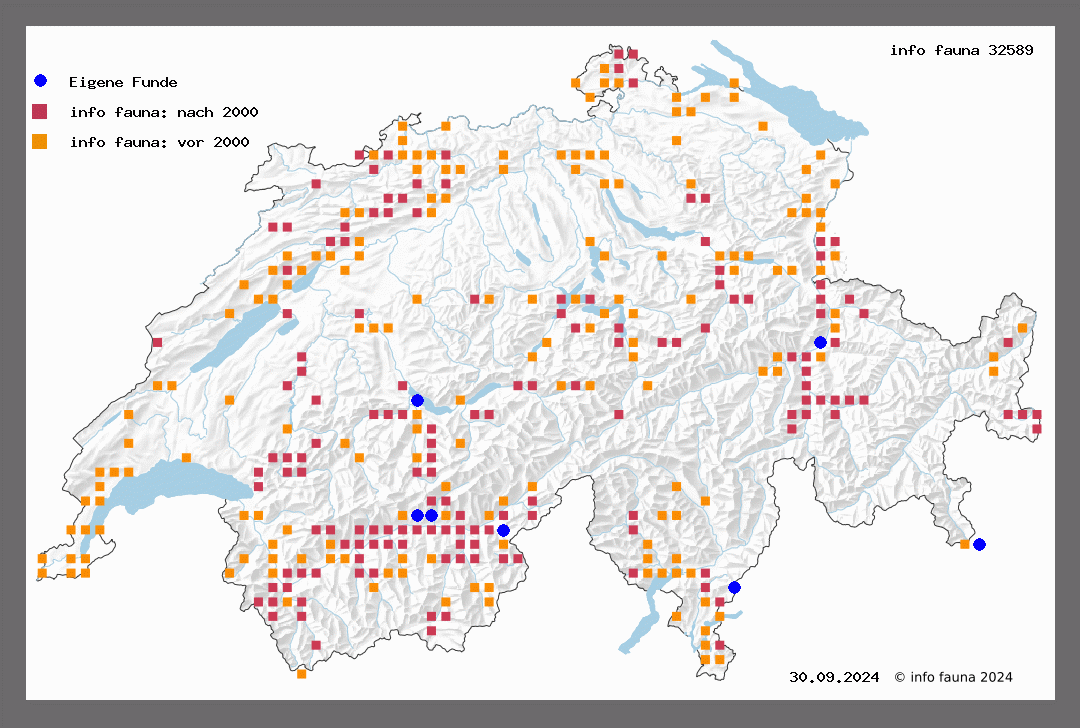Click the 'Eigene Funde' legend label
The image size is (1080, 728).
[123, 82]
